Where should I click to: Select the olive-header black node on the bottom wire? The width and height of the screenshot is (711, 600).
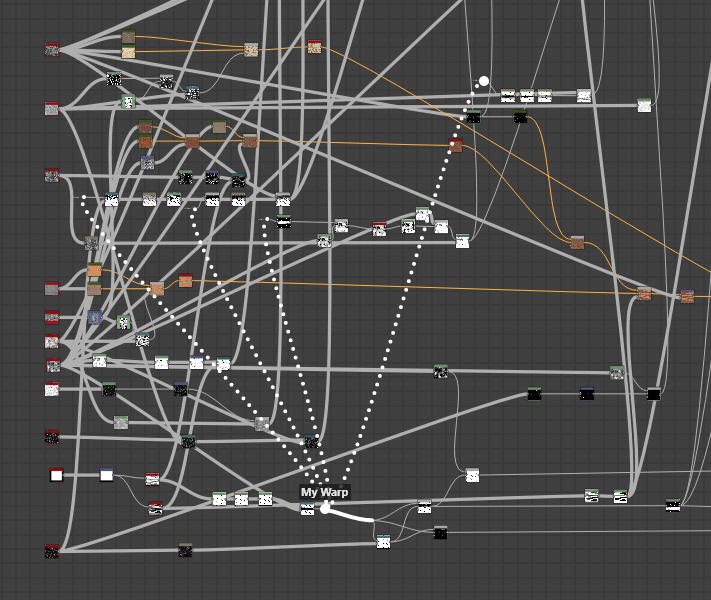click(185, 550)
